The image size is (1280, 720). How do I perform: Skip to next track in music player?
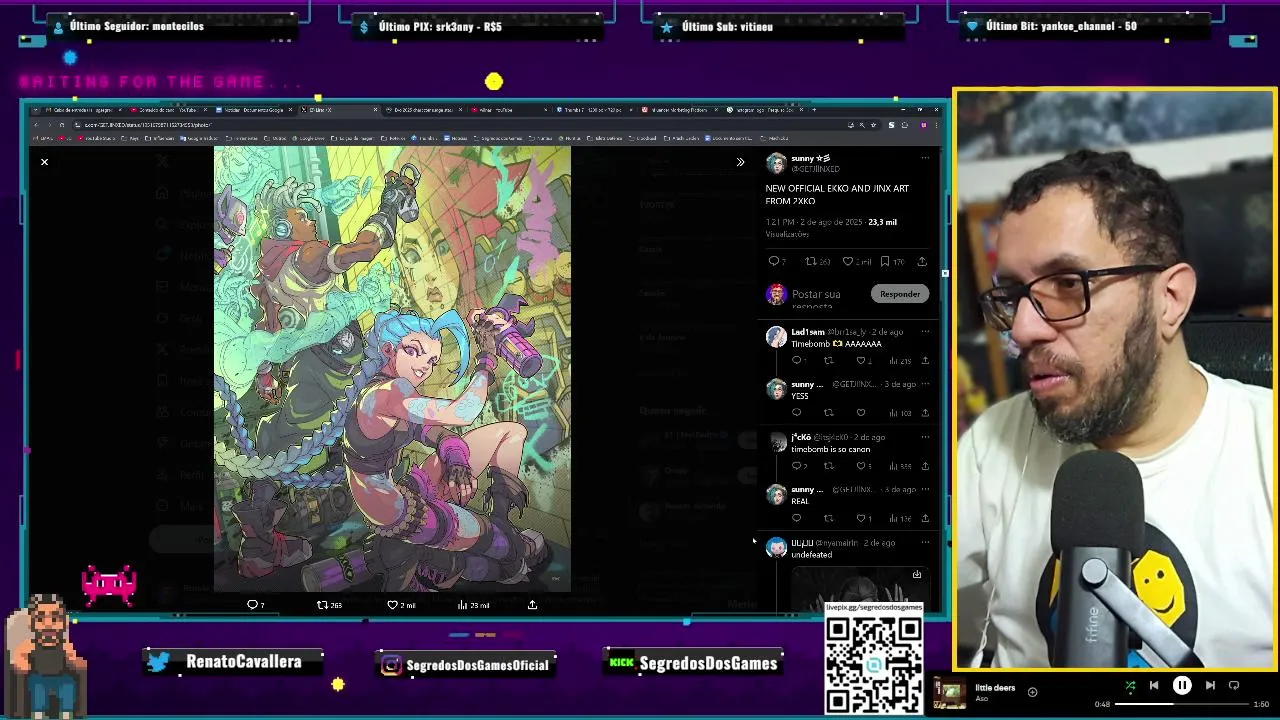coord(1210,686)
